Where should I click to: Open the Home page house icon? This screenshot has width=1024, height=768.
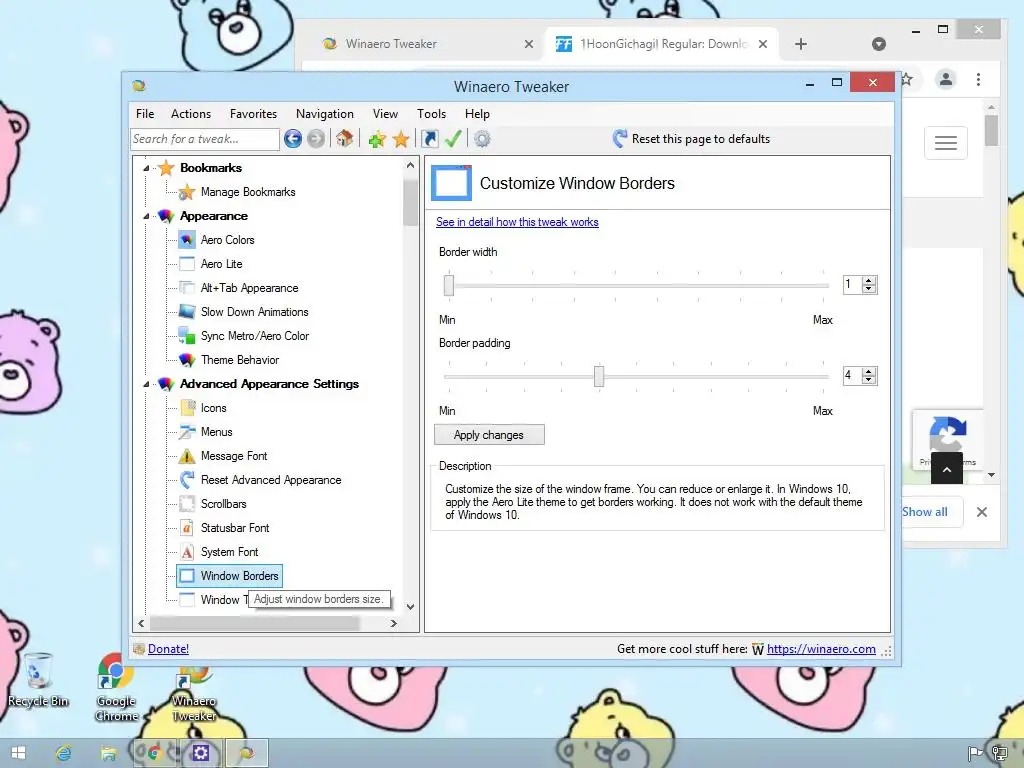(x=345, y=138)
